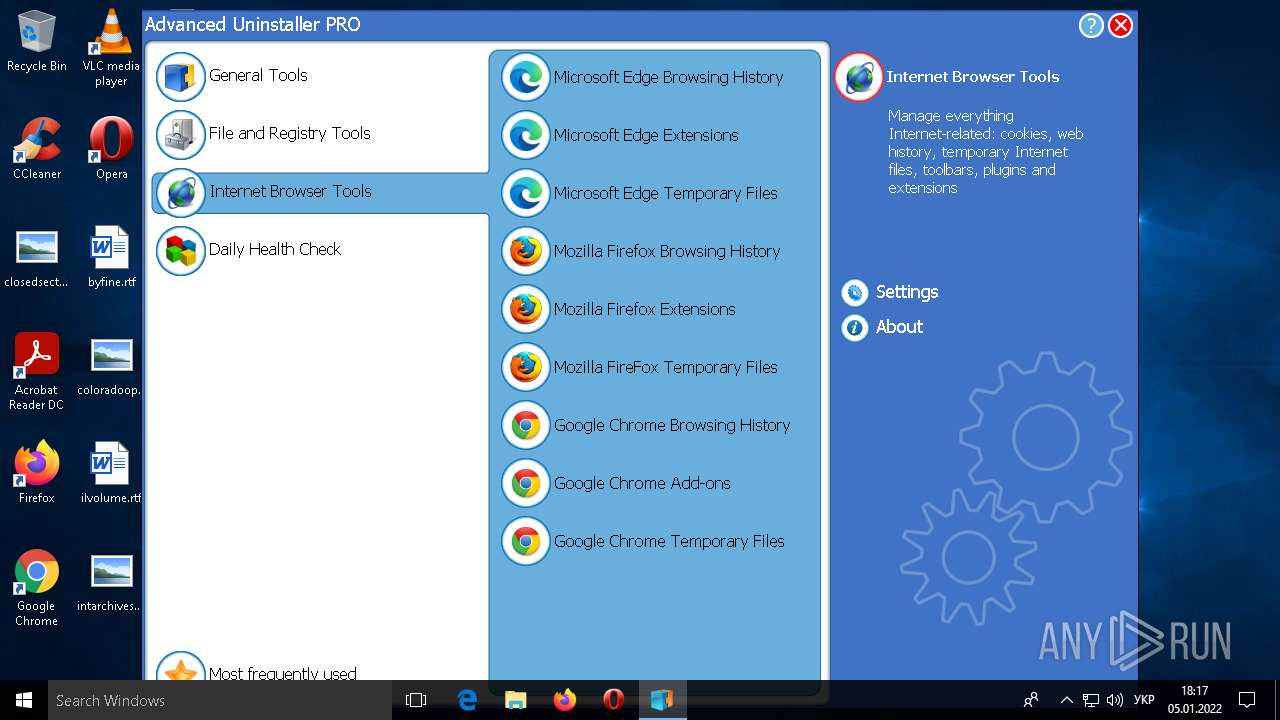Open the General Tools category icon
Image resolution: width=1280 pixels, height=720 pixels.
point(181,77)
